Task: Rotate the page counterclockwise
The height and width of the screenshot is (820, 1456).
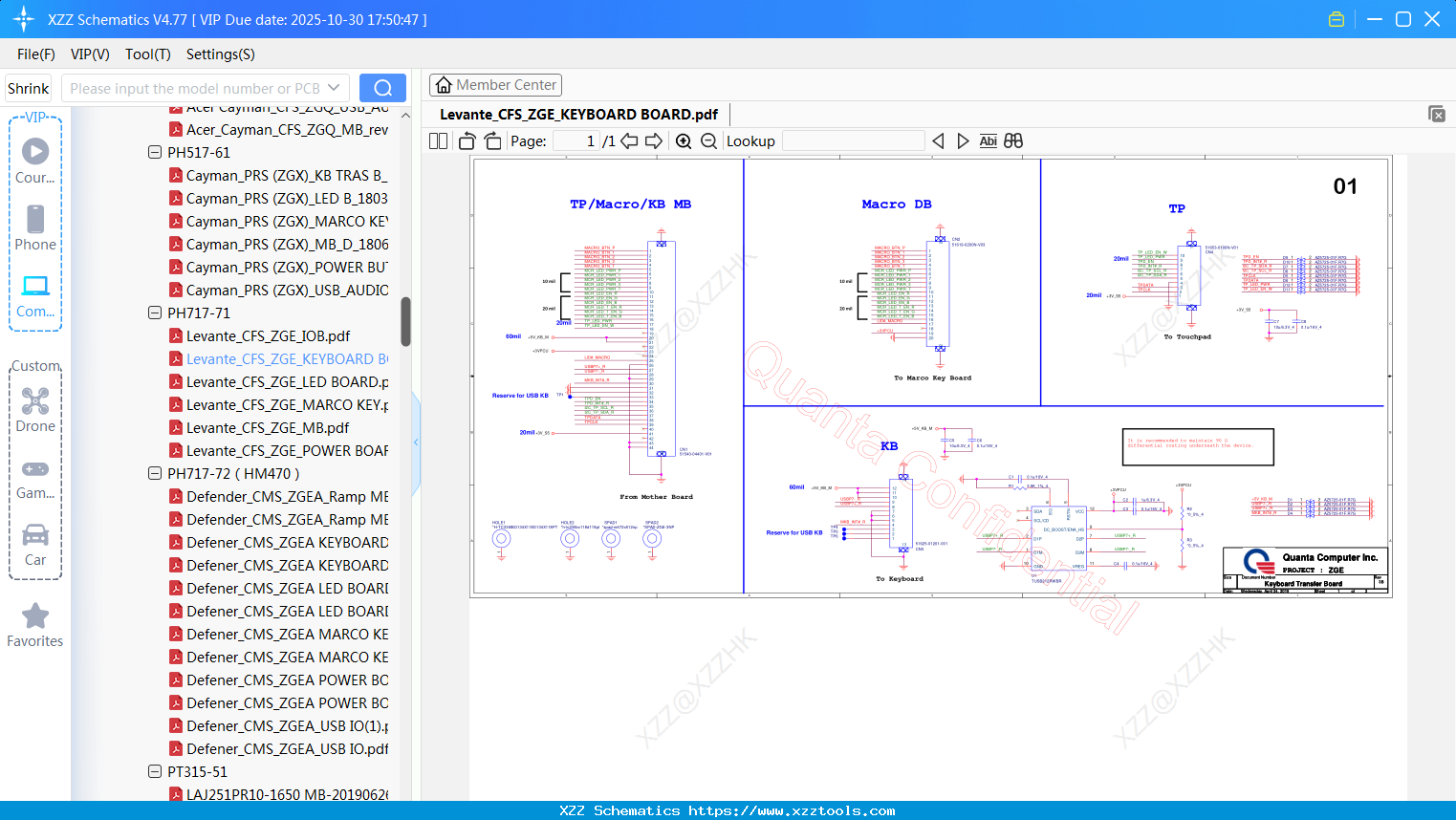Action: (x=467, y=141)
